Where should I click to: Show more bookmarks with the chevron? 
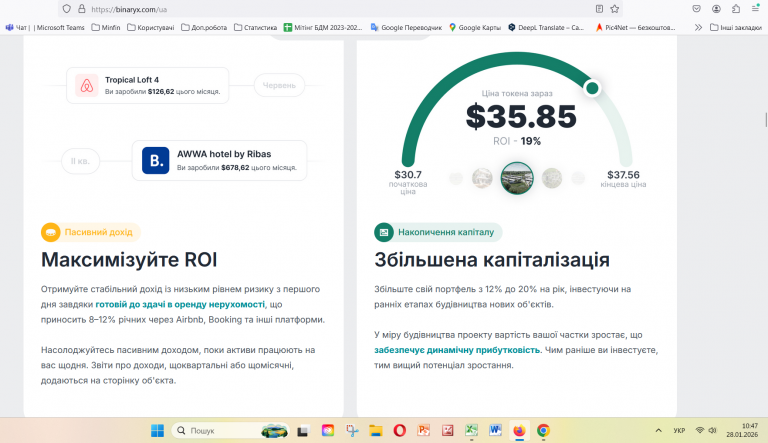point(698,27)
